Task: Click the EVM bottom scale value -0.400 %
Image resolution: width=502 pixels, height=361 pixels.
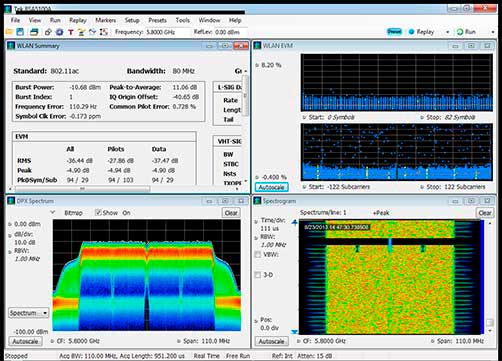Action: 274,177
